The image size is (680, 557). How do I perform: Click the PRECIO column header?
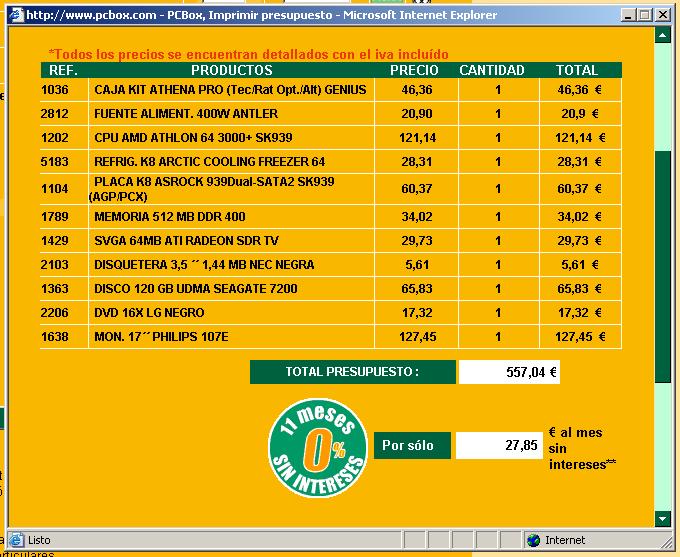tap(414, 70)
